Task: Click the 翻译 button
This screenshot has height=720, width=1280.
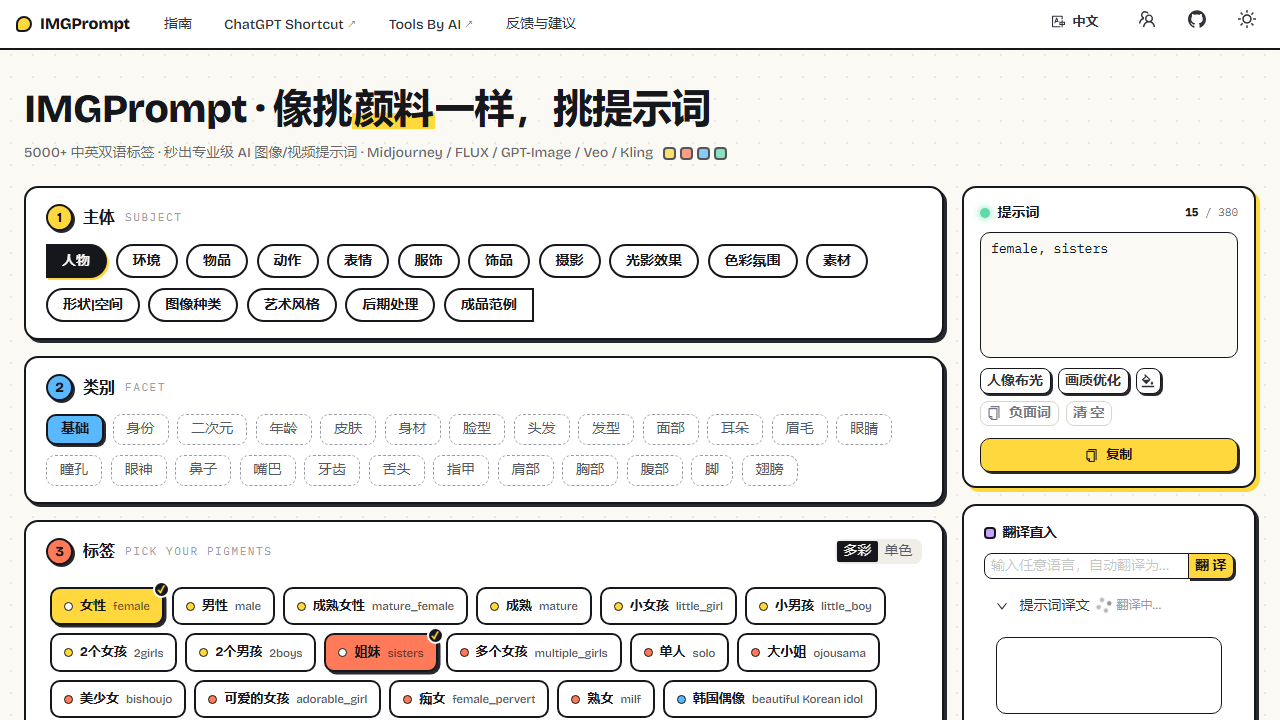Action: [1211, 566]
